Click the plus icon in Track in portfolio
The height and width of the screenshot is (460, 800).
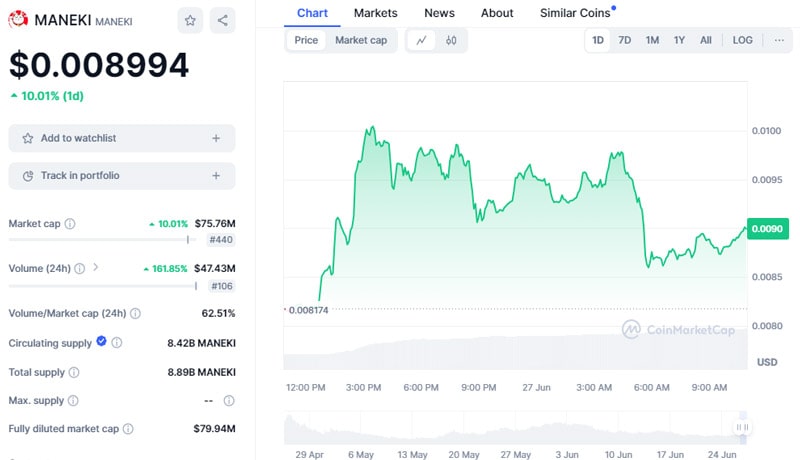tap(216, 175)
